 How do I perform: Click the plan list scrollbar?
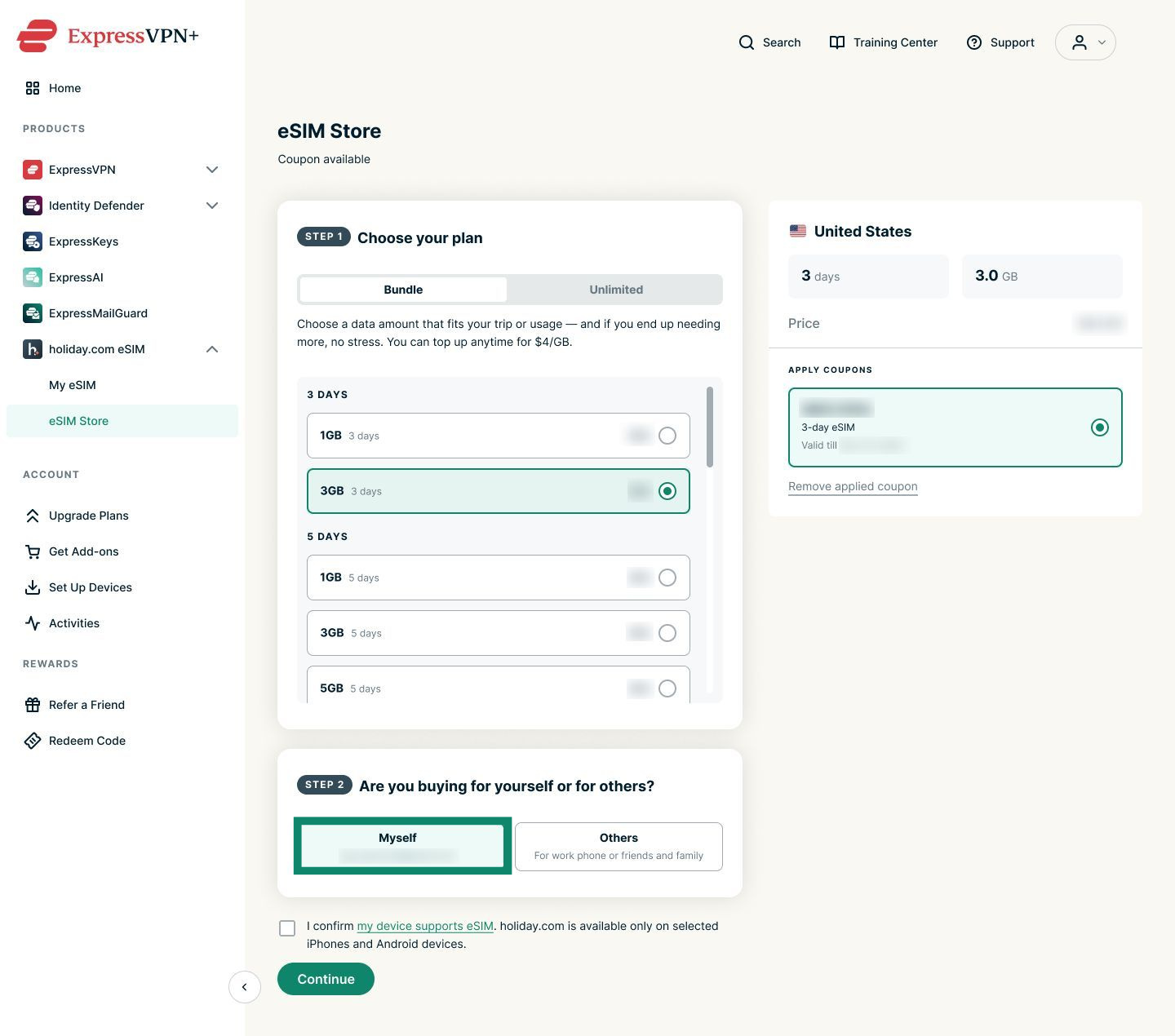point(710,427)
